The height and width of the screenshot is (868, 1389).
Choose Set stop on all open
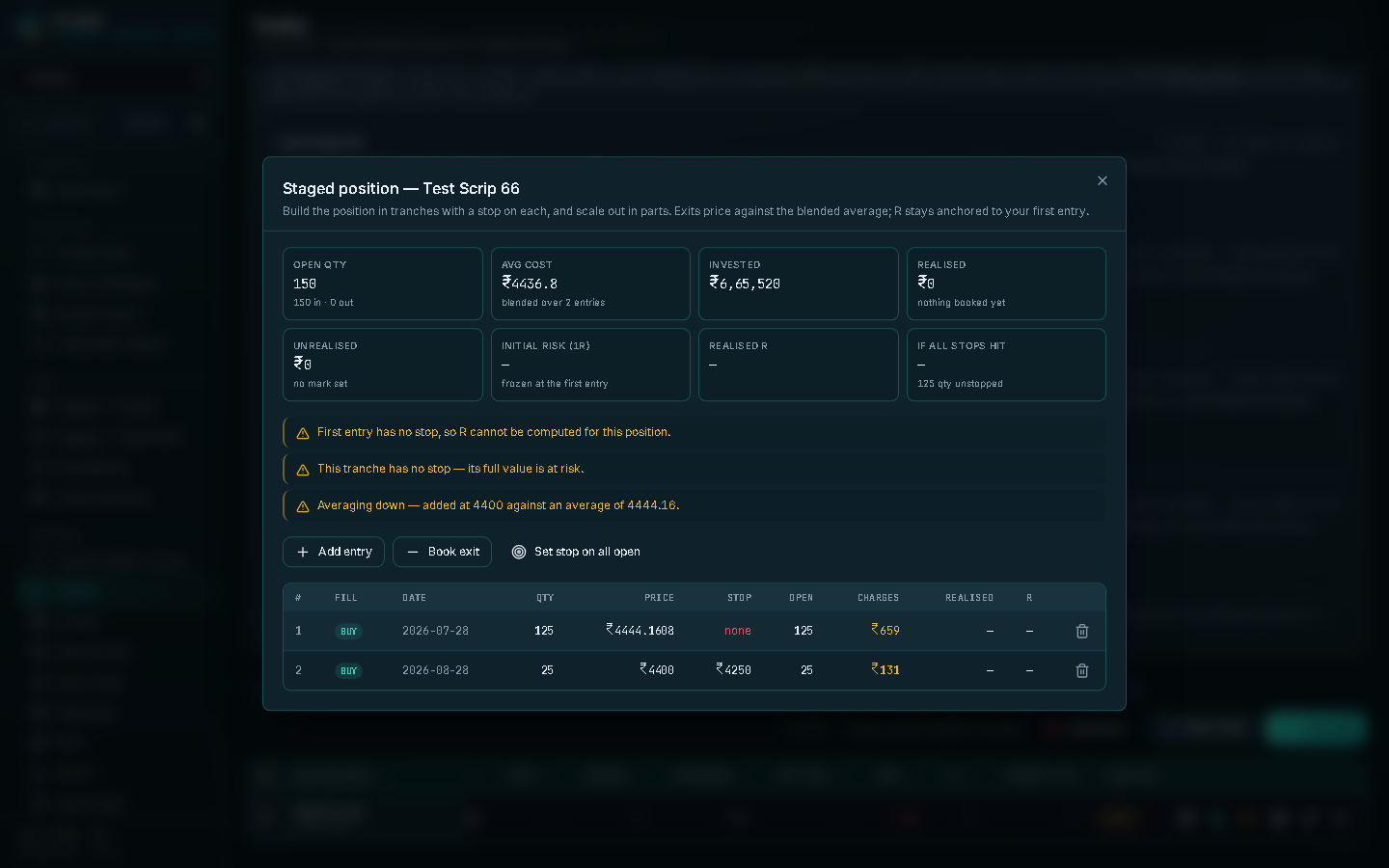coord(576,552)
